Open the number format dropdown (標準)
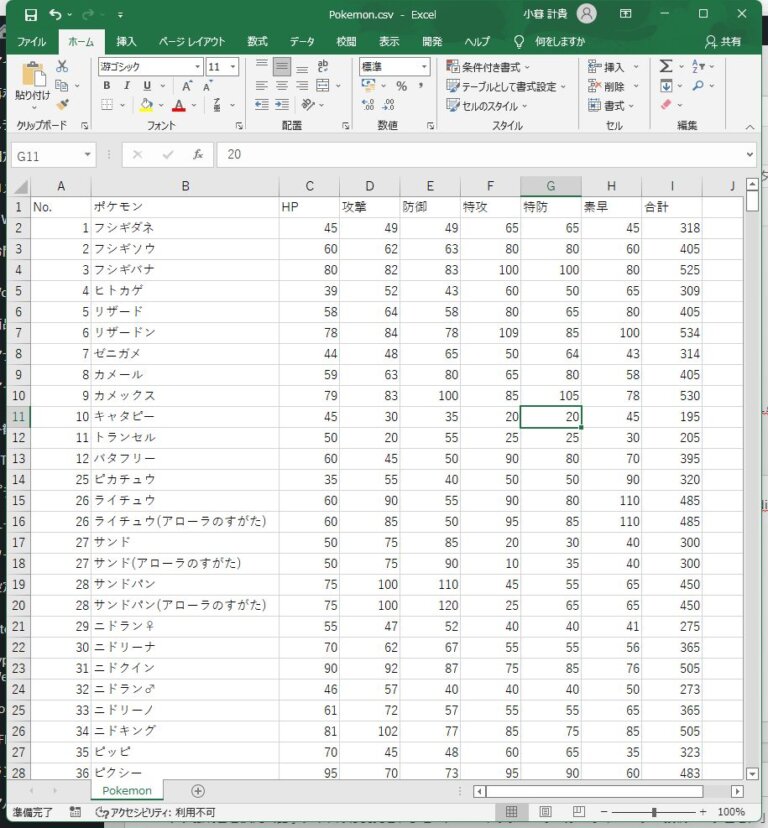This screenshot has width=768, height=828. click(424, 67)
